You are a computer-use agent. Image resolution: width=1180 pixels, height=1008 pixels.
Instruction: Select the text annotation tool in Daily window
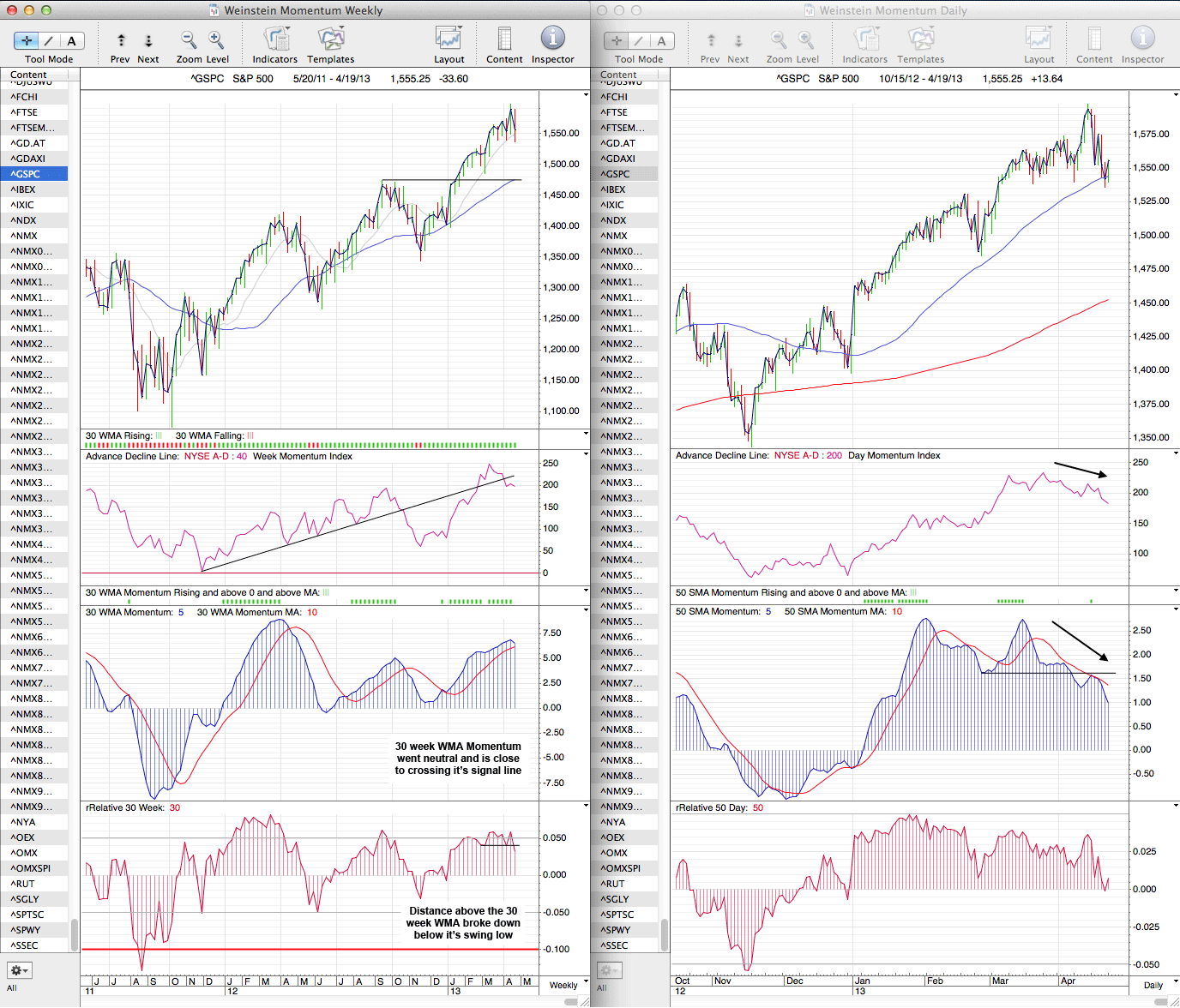point(662,40)
